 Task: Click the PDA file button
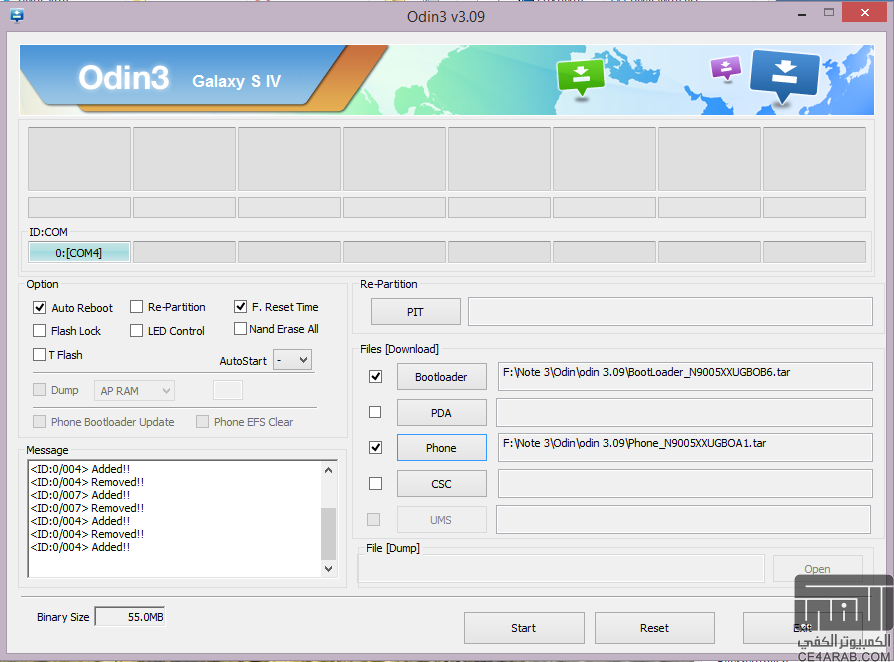tap(441, 413)
